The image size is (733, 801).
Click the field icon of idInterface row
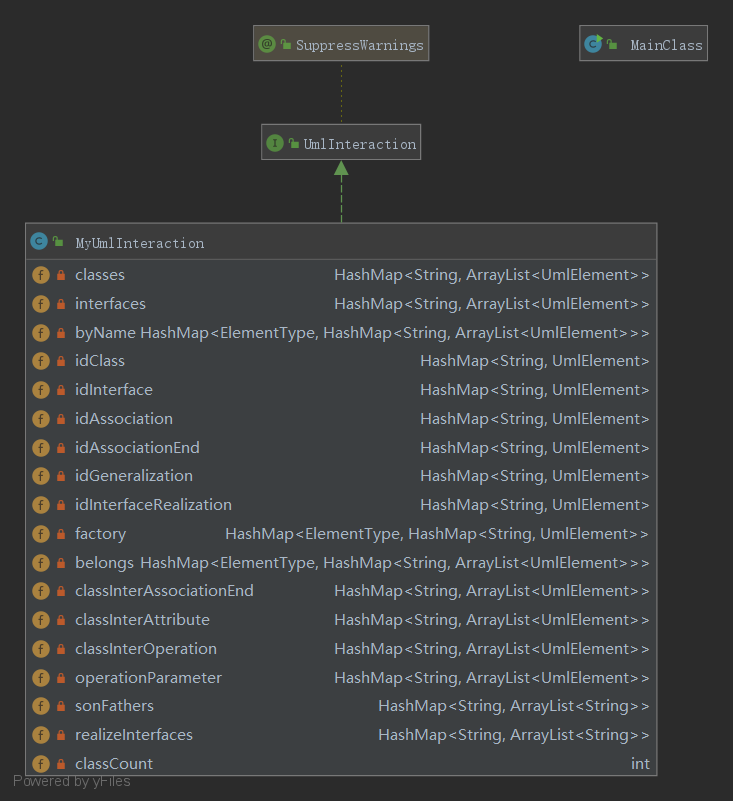click(x=41, y=390)
